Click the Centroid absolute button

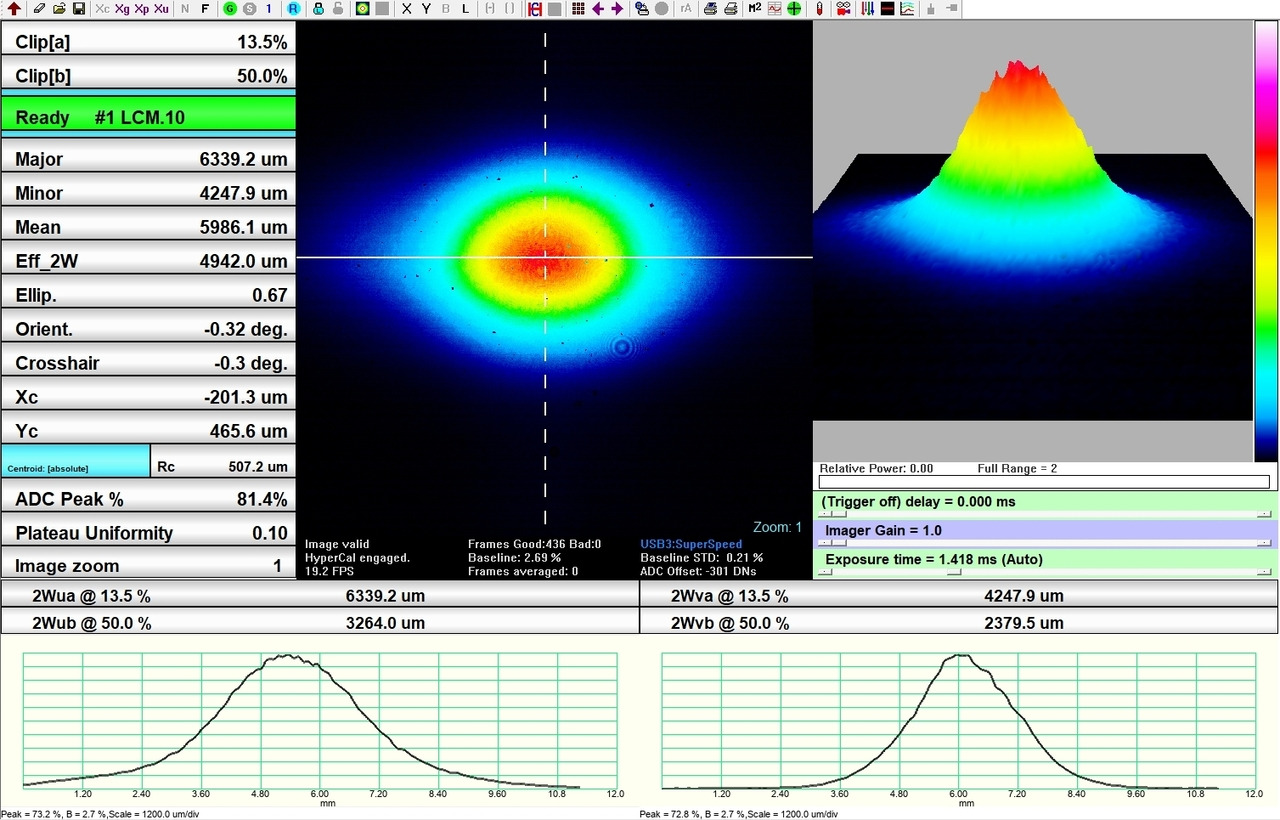(75, 461)
